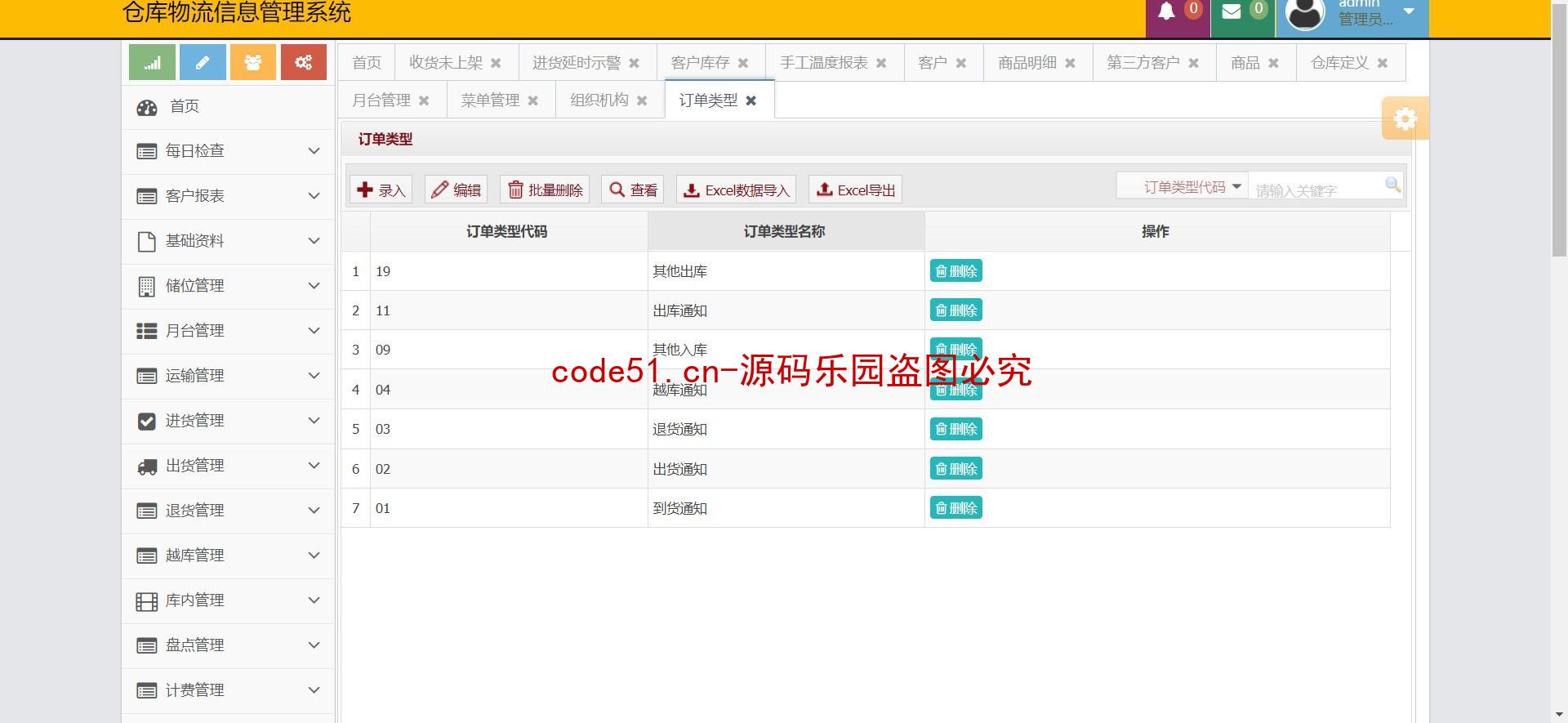Switch to the 首页 tab
This screenshot has width=1568, height=723.
pyautogui.click(x=367, y=63)
